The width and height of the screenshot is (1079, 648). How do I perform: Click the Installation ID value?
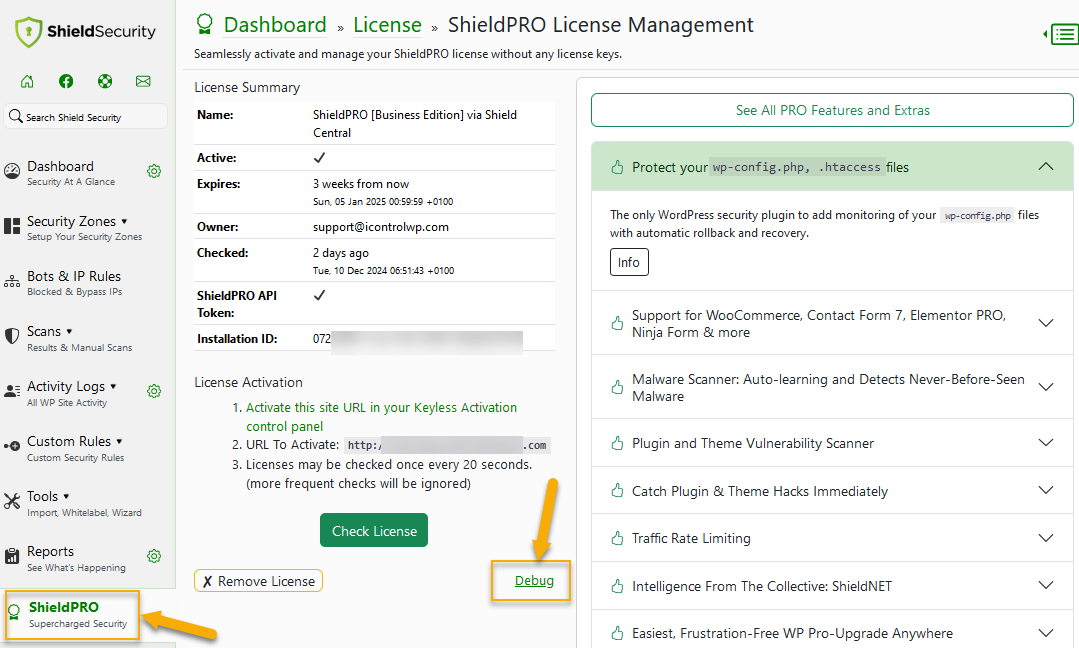click(x=418, y=339)
